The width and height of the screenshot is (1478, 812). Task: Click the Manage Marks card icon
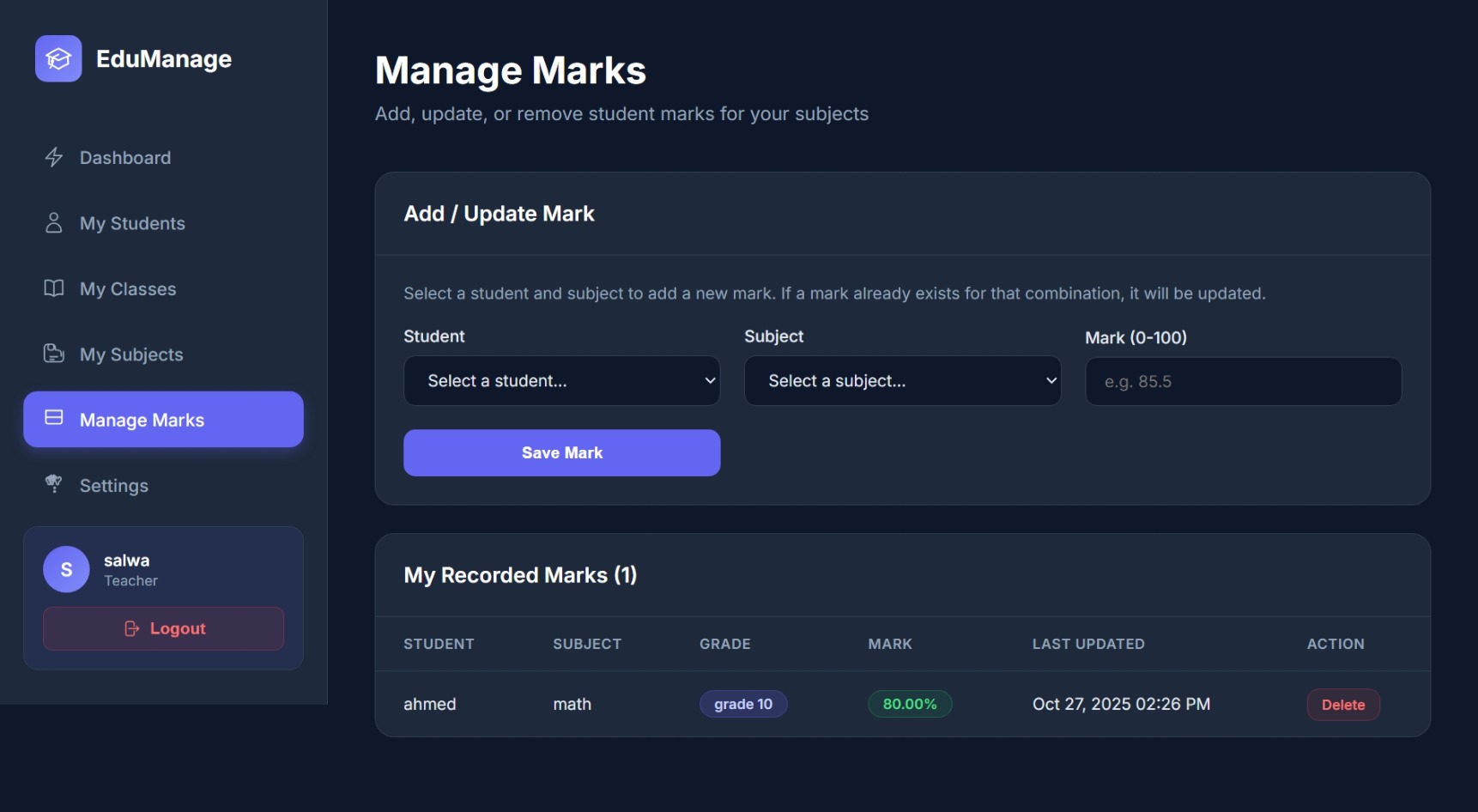coord(54,418)
